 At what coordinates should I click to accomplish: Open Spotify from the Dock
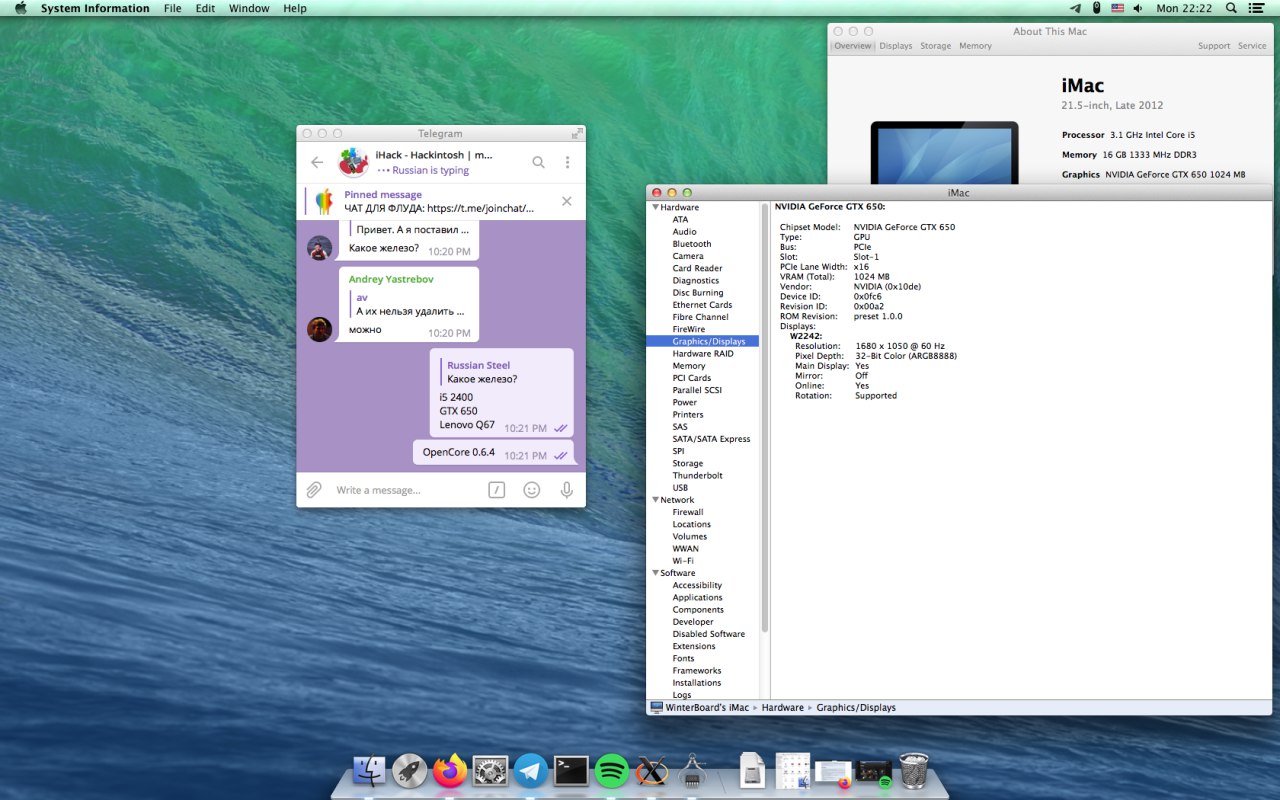612,771
